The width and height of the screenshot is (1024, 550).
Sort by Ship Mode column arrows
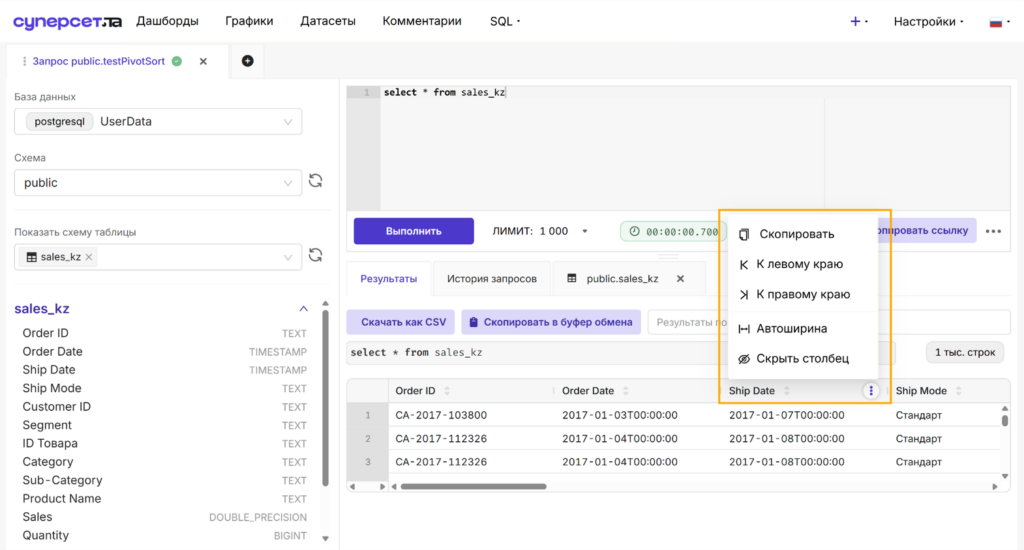click(x=959, y=391)
